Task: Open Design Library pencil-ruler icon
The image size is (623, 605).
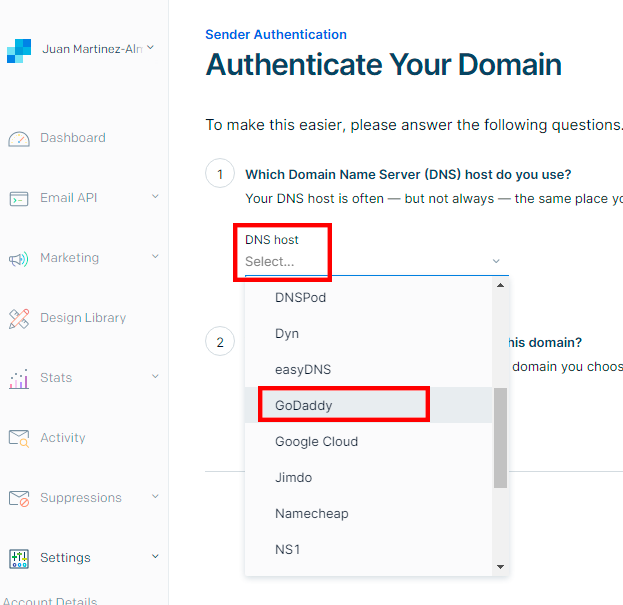Action: click(19, 319)
